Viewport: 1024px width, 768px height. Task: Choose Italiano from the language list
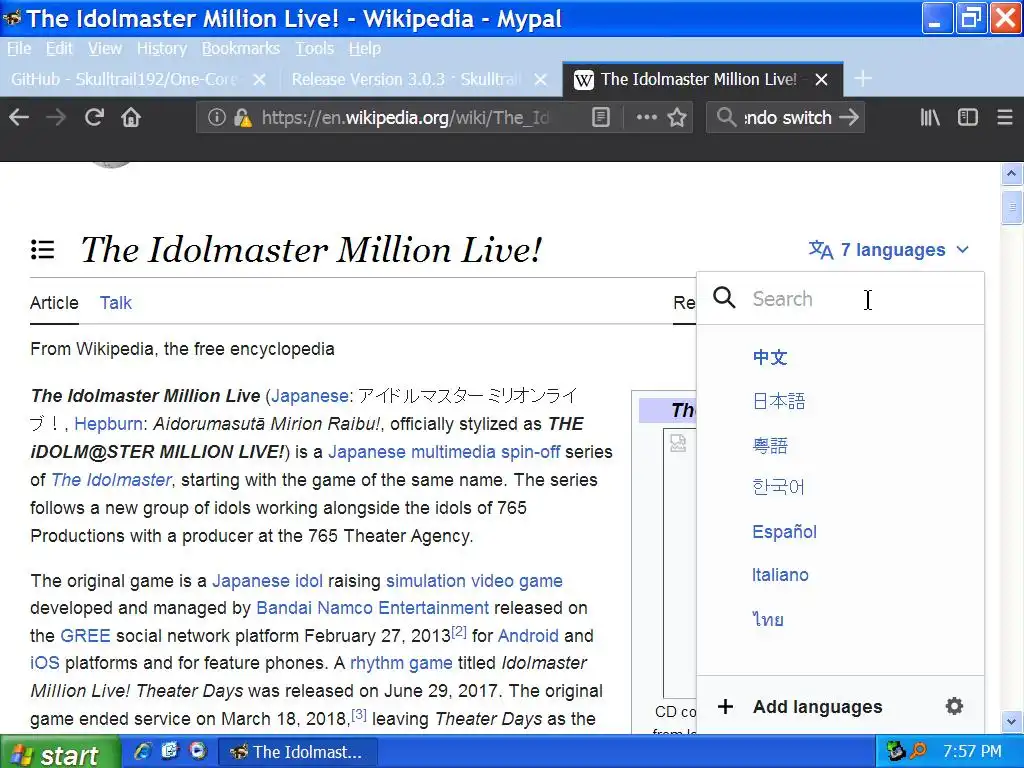click(780, 575)
